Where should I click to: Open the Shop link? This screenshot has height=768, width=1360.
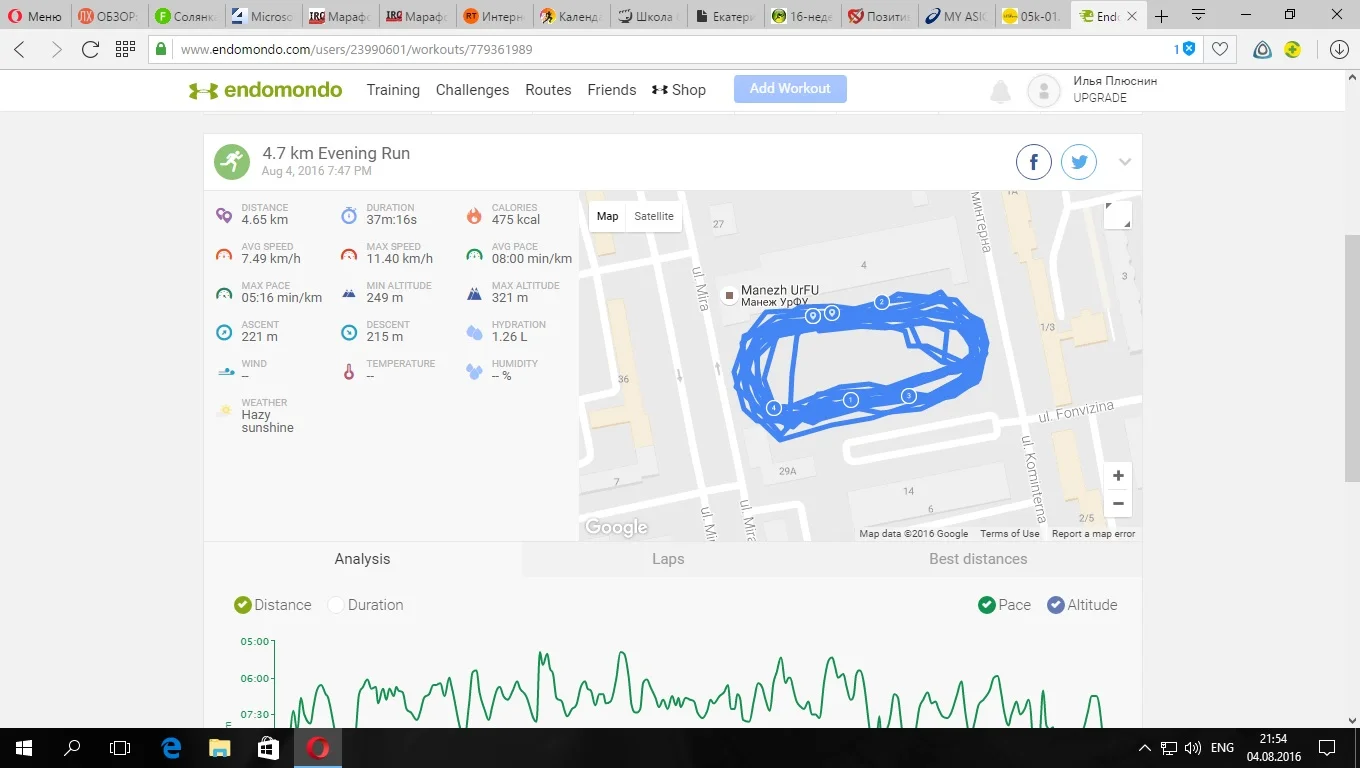coord(679,90)
